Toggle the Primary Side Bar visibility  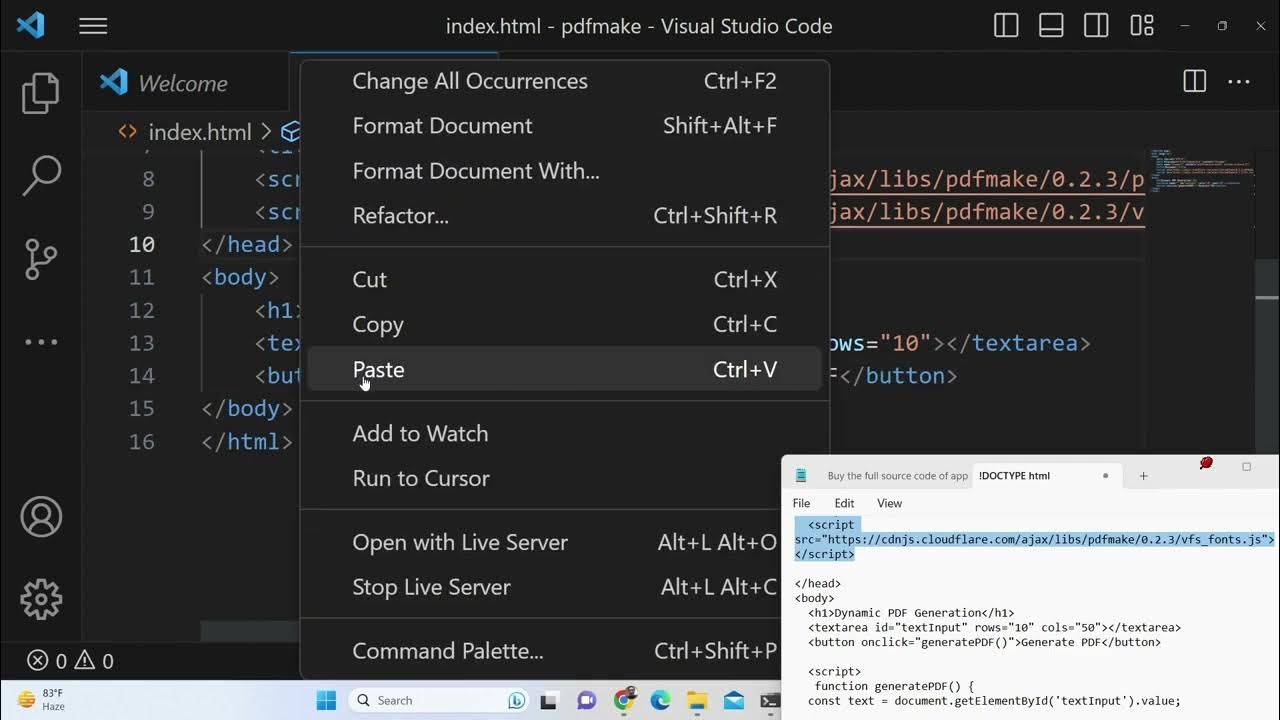pos(1006,26)
